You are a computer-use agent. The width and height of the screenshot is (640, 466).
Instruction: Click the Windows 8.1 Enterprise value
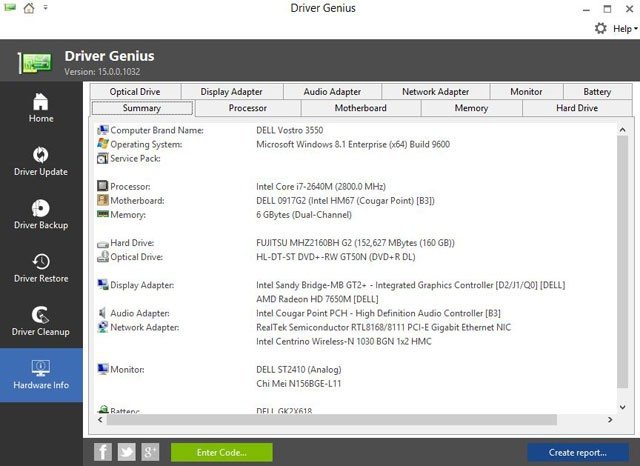click(x=353, y=144)
